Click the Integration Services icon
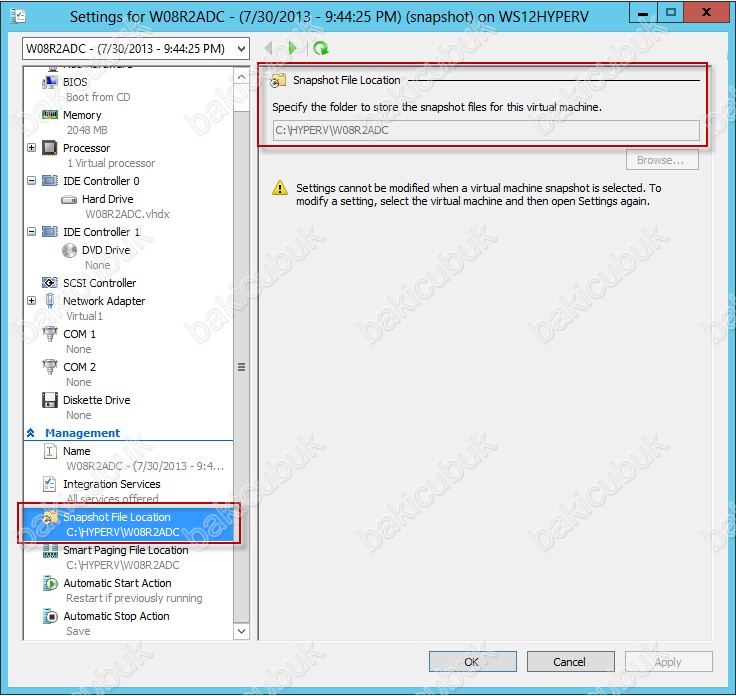The image size is (736, 696). 50,484
